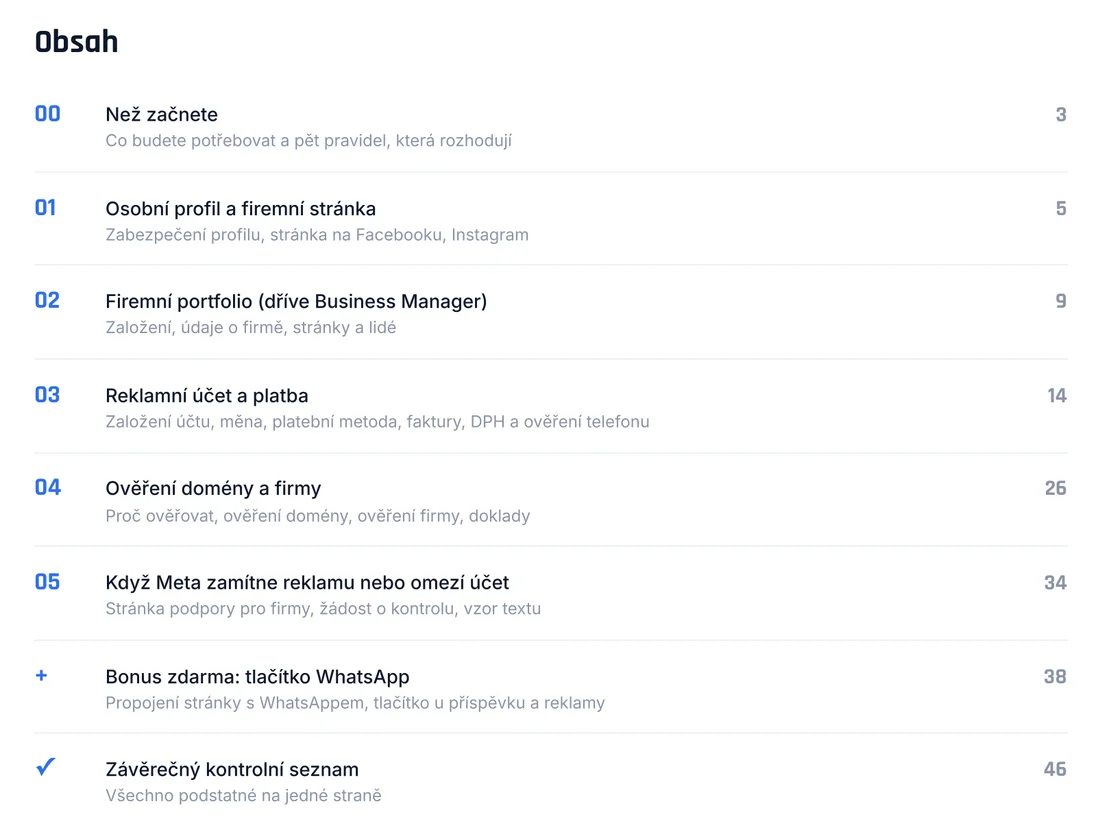Open Reklamní účet a platba section
The height and width of the screenshot is (817, 1100).
(x=207, y=396)
